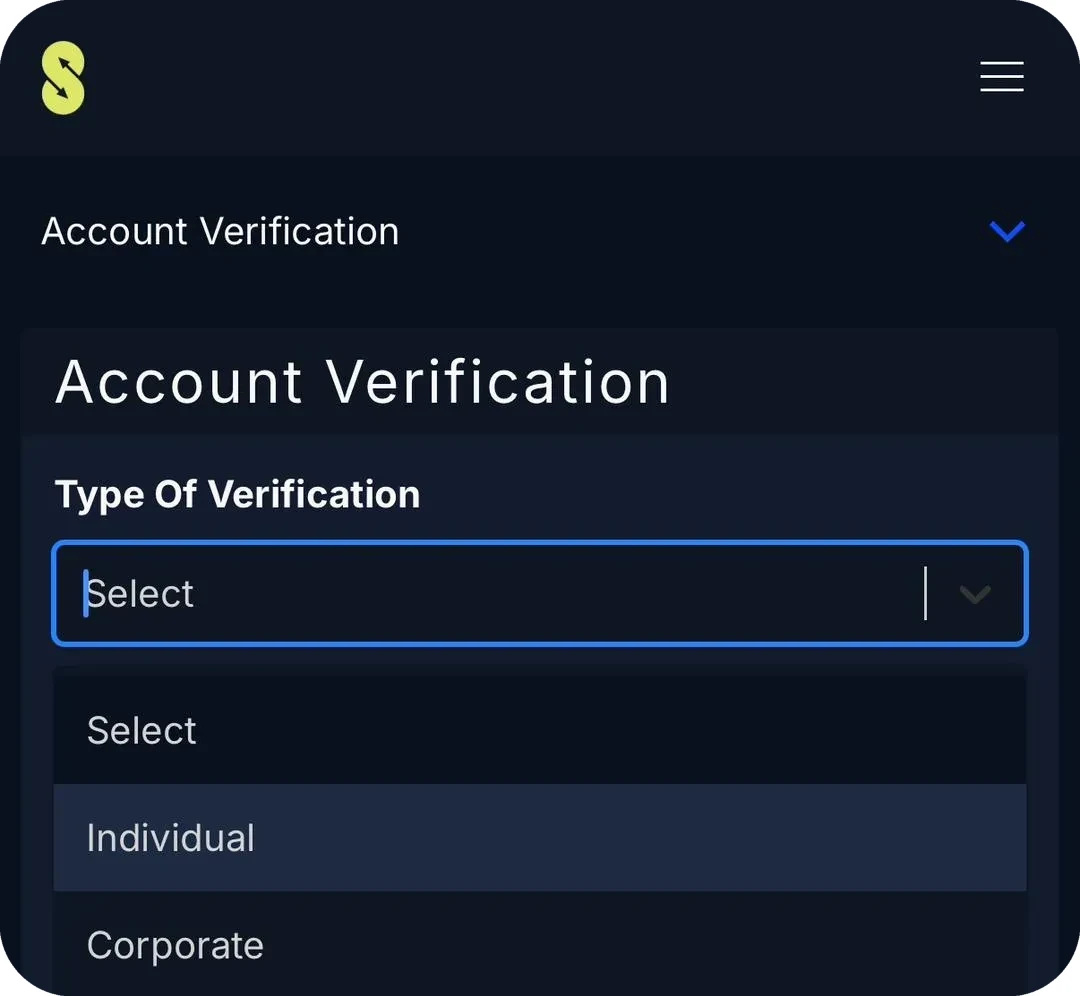This screenshot has width=1080, height=996.
Task: Collapse the section using the blue chevron
Action: [x=1007, y=231]
